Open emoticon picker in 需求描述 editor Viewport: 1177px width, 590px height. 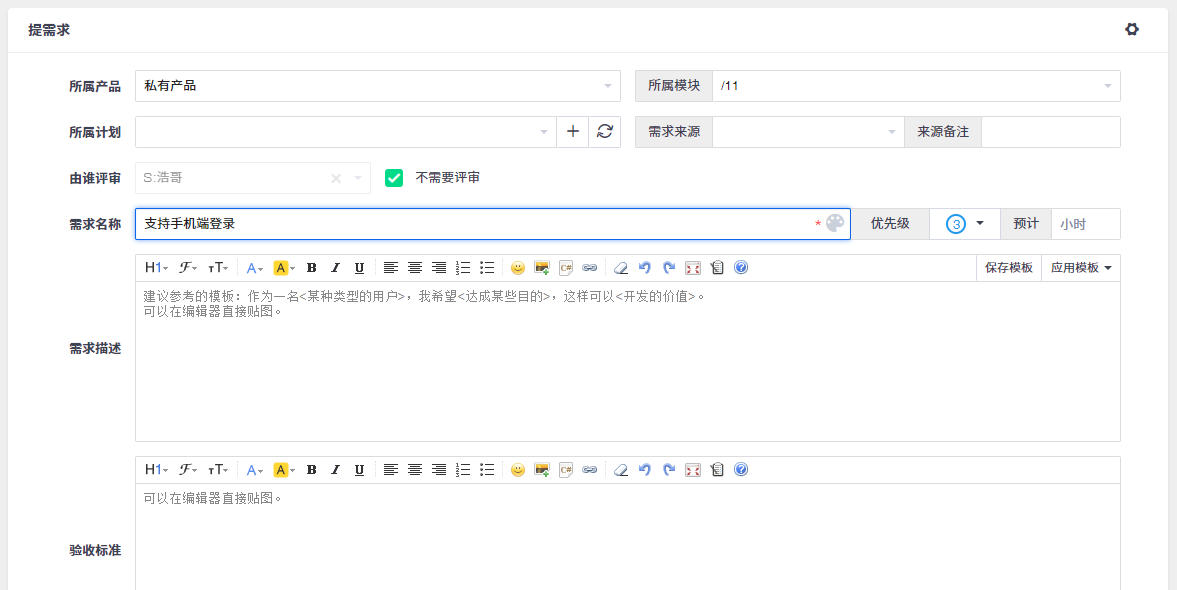click(517, 267)
